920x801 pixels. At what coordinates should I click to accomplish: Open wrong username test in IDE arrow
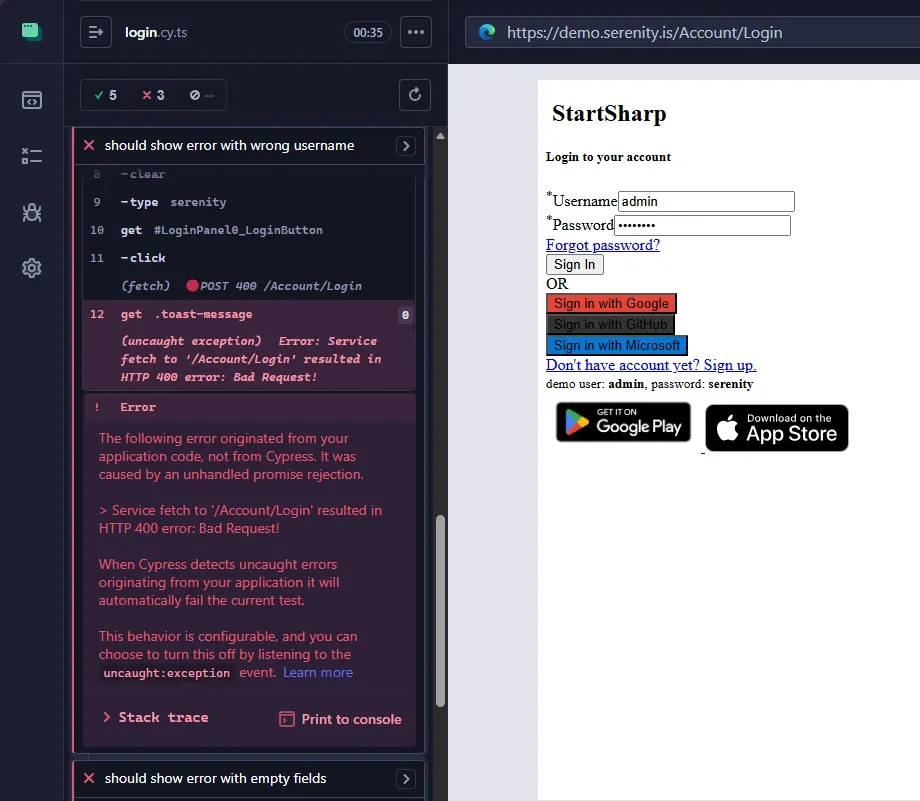(406, 146)
